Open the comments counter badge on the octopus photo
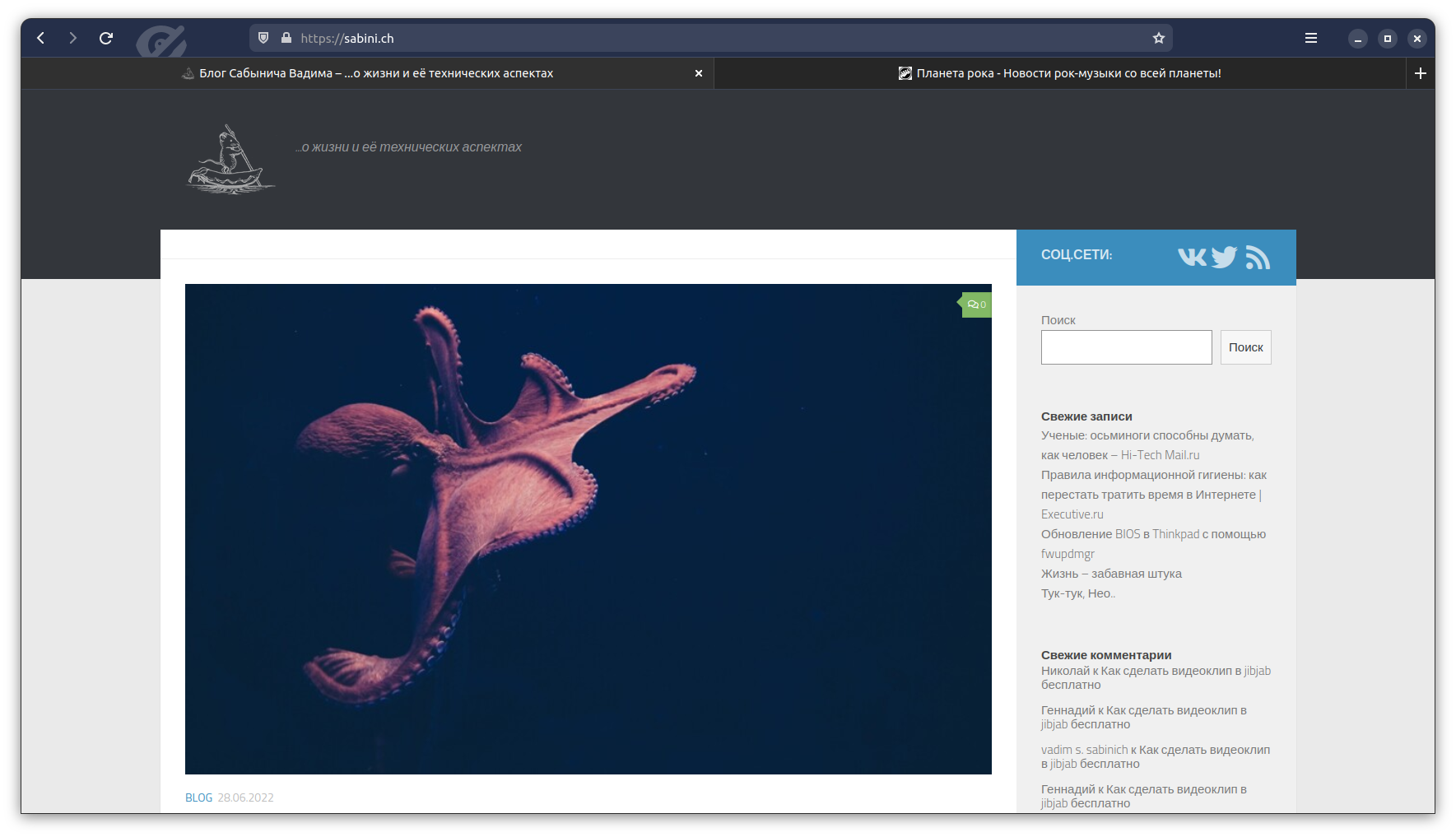The width and height of the screenshot is (1456, 837). tap(975, 305)
